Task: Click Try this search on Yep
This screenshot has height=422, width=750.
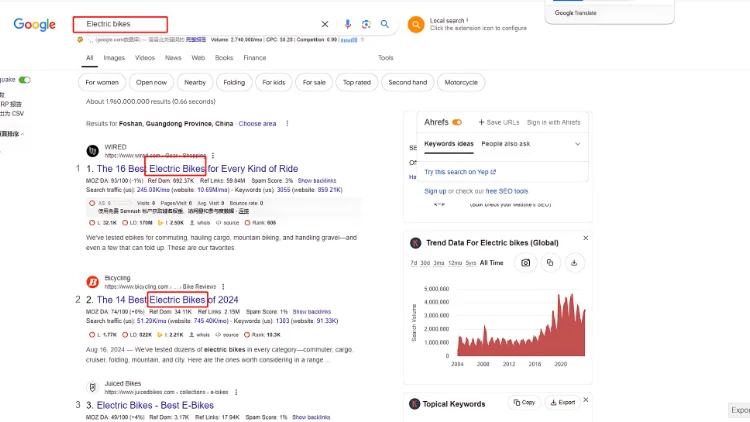Action: [x=460, y=172]
